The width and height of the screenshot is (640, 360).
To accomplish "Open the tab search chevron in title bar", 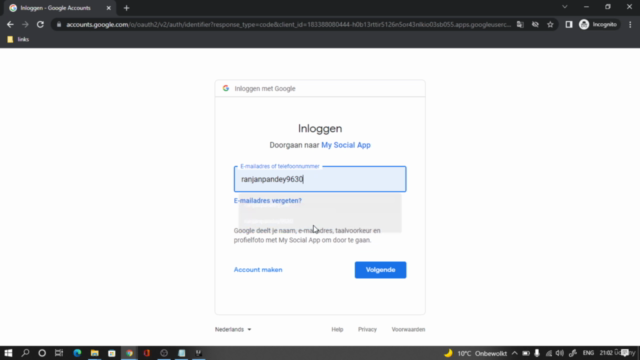I will coord(565,7).
